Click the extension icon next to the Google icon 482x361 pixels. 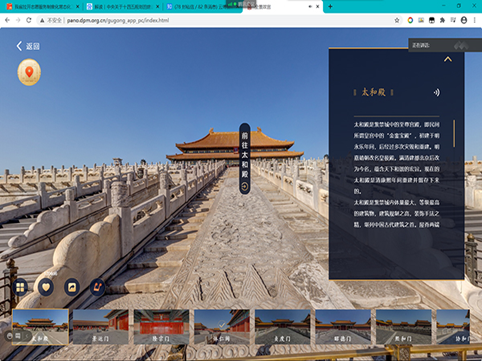(421, 20)
